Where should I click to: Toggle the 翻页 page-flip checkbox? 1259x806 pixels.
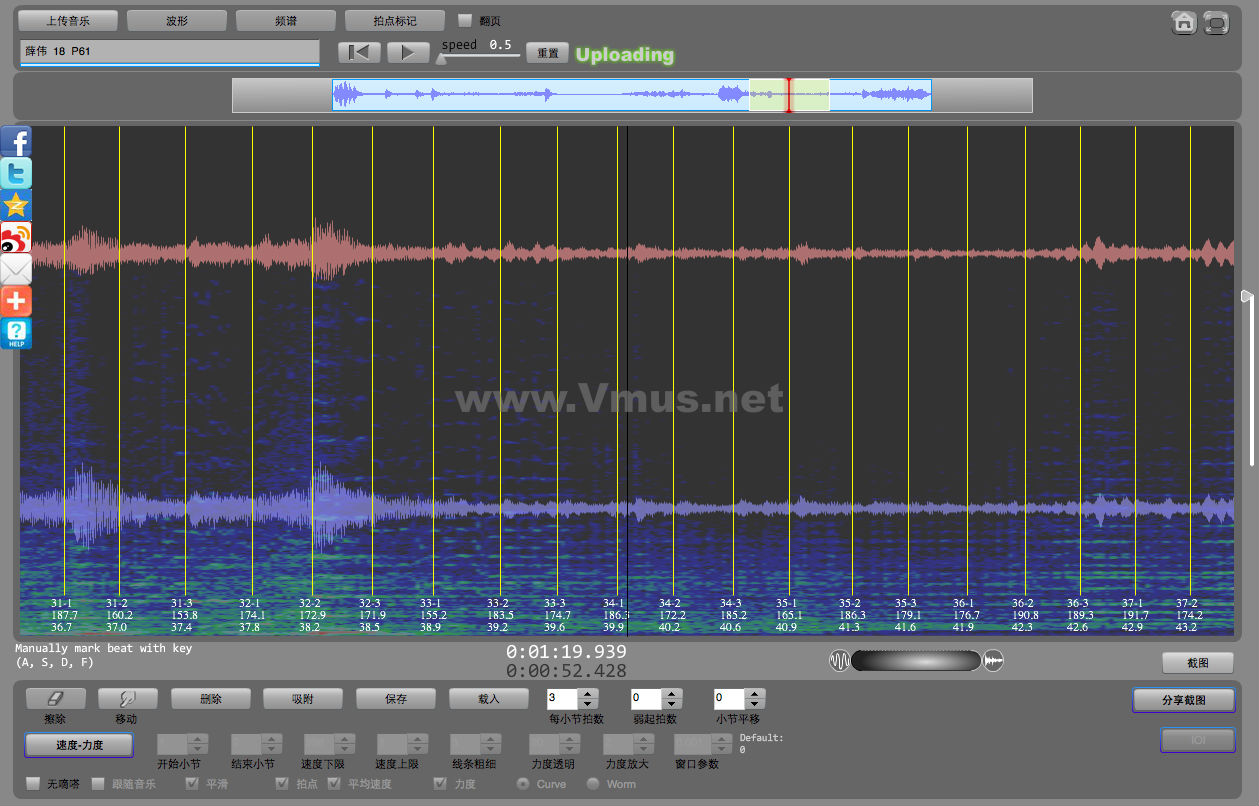click(x=465, y=20)
